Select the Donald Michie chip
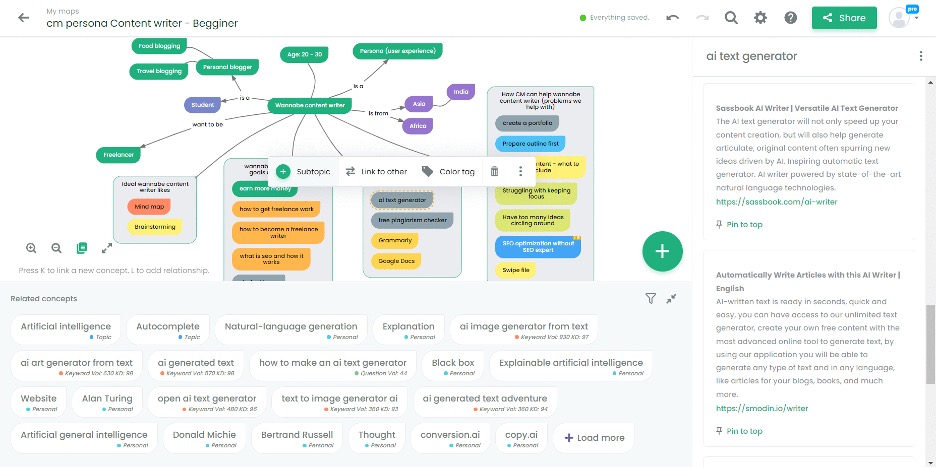Screen dimensions: 936x468 pyautogui.click(x=204, y=438)
